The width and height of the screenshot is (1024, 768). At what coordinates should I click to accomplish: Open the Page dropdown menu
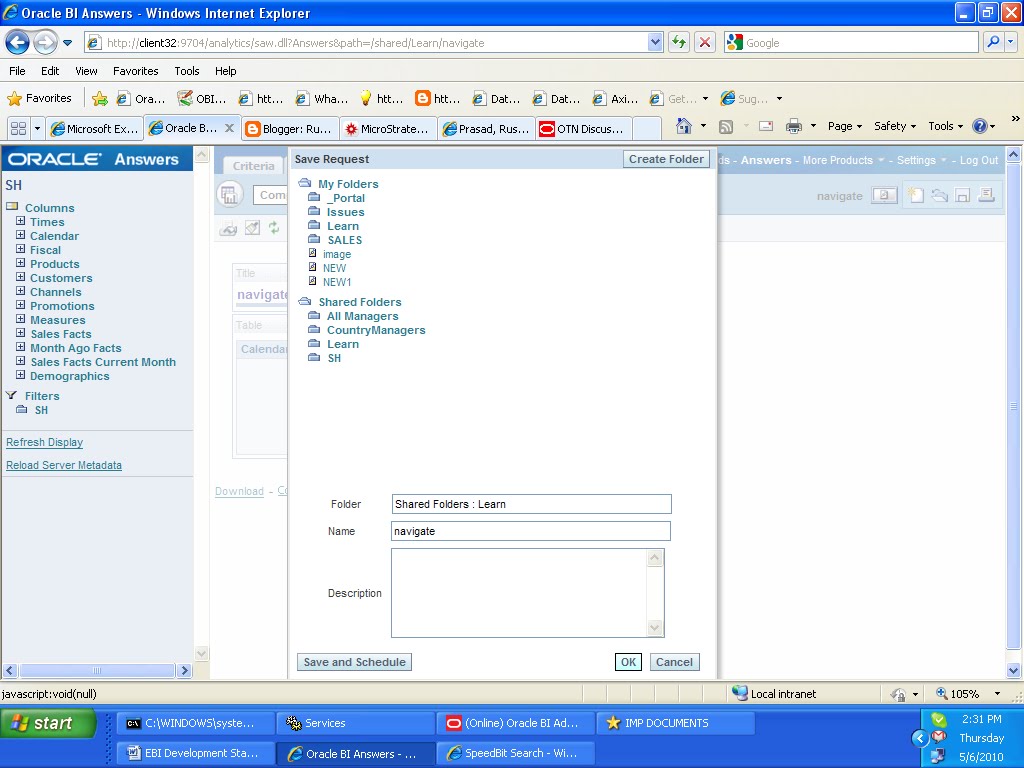point(844,126)
